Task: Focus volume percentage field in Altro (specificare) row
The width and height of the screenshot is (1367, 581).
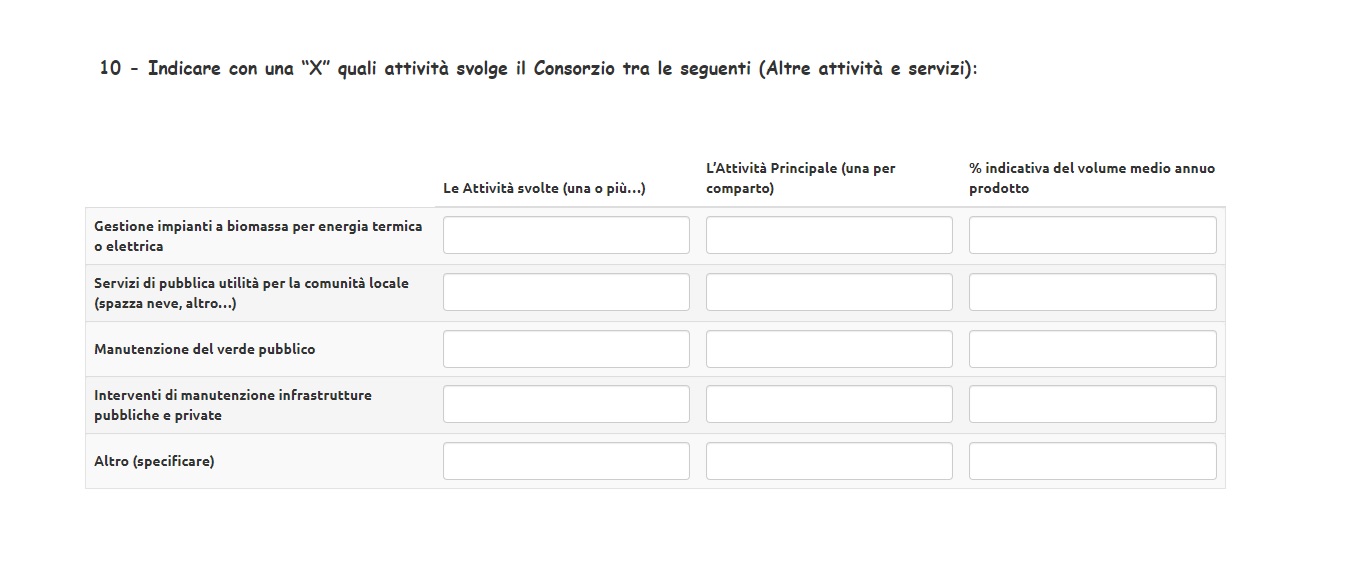Action: [1092, 461]
